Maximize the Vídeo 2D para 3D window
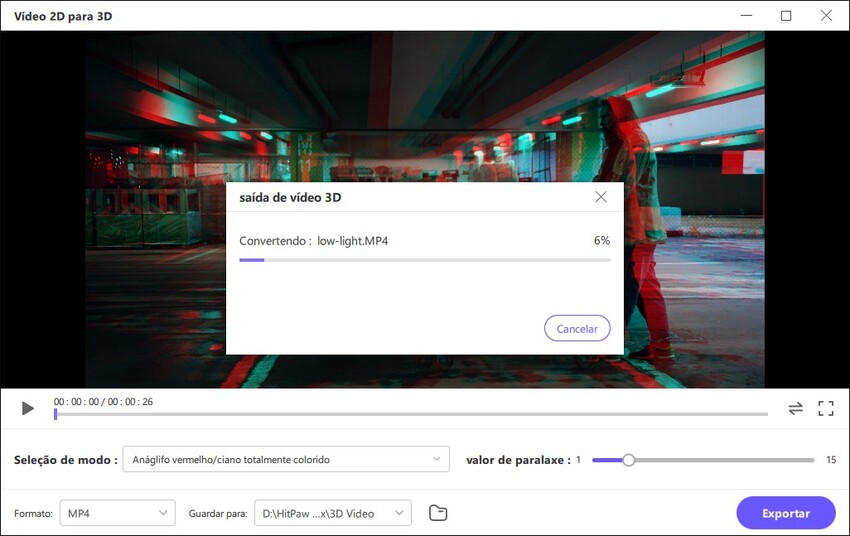Image resolution: width=850 pixels, height=536 pixels. [786, 16]
